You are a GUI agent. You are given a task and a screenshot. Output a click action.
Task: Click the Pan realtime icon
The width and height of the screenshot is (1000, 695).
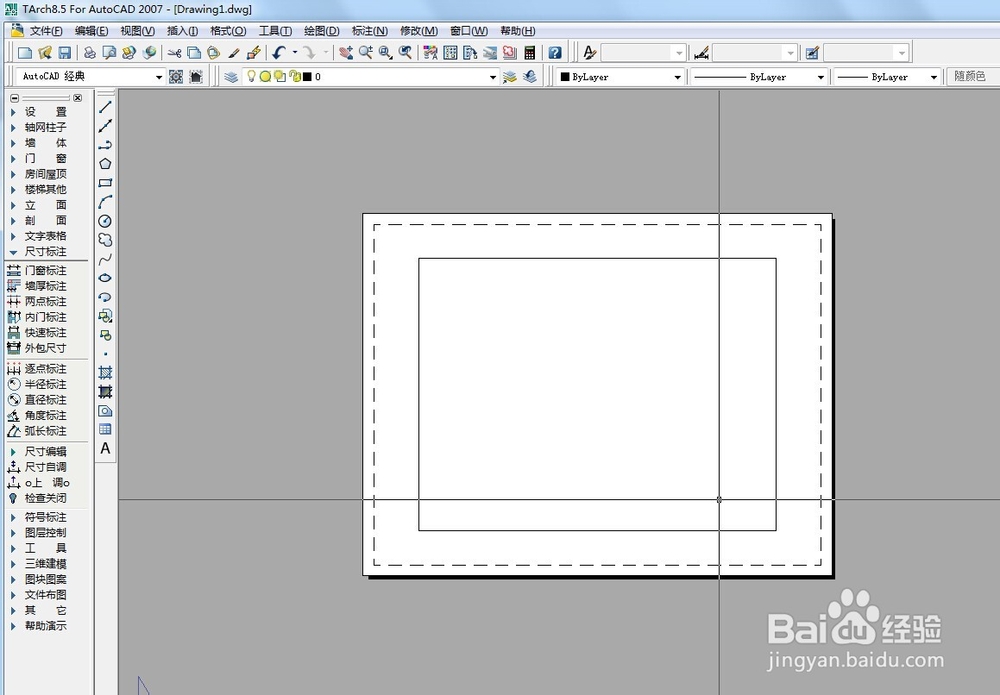(346, 52)
